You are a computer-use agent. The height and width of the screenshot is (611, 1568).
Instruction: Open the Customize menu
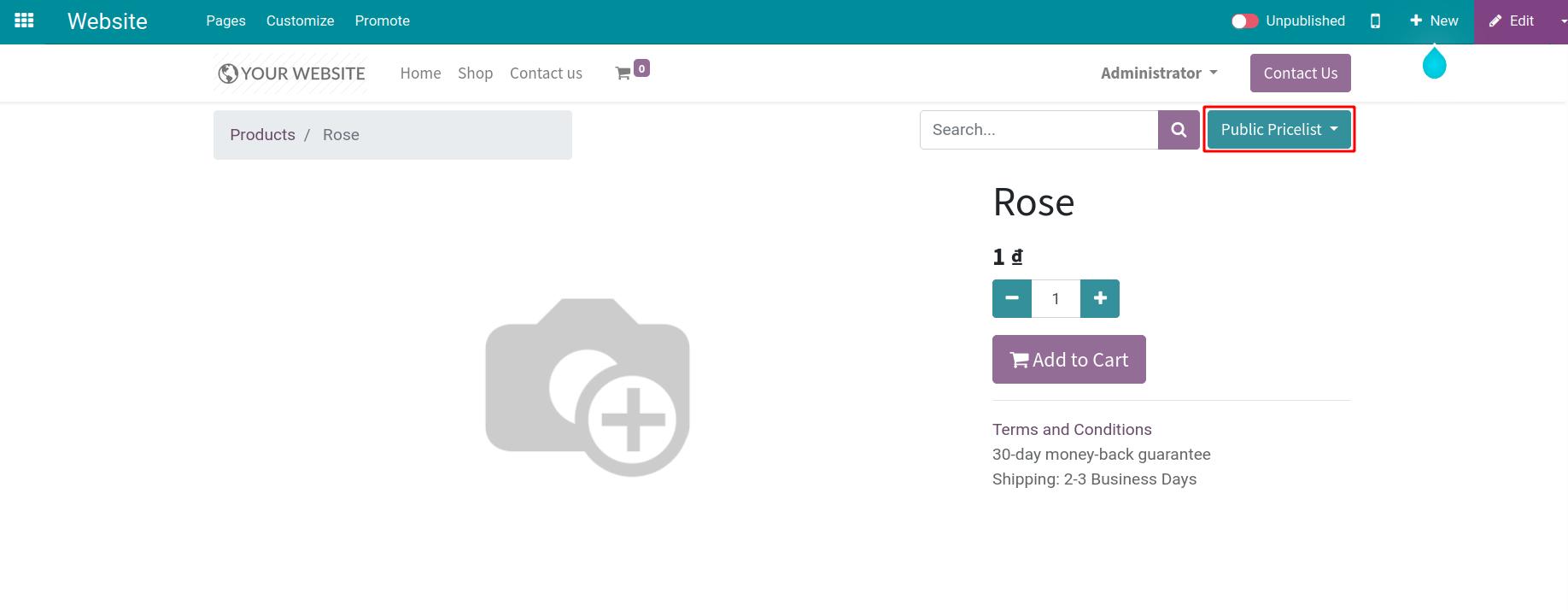click(x=300, y=21)
